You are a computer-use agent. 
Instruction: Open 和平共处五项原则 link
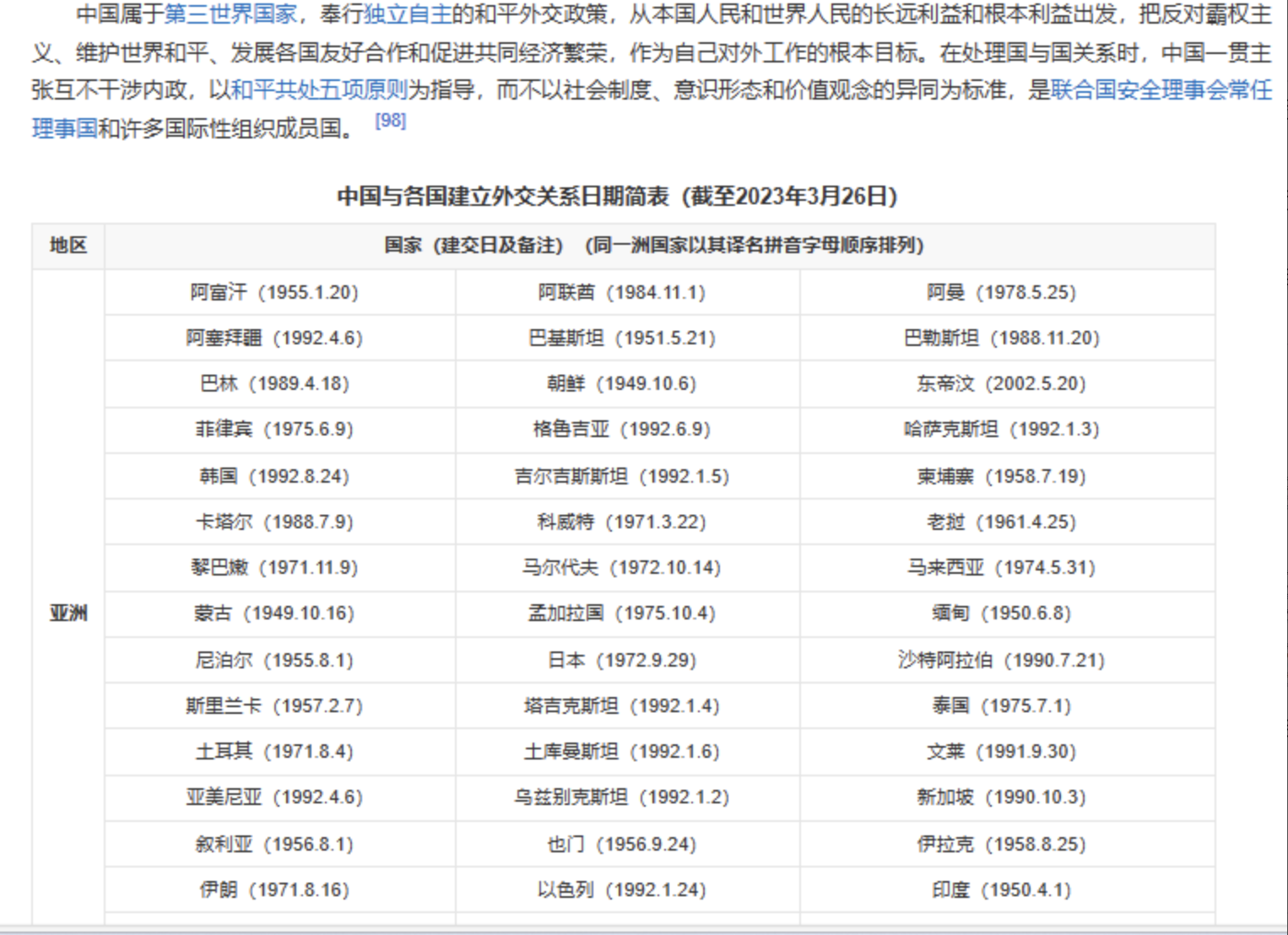319,89
